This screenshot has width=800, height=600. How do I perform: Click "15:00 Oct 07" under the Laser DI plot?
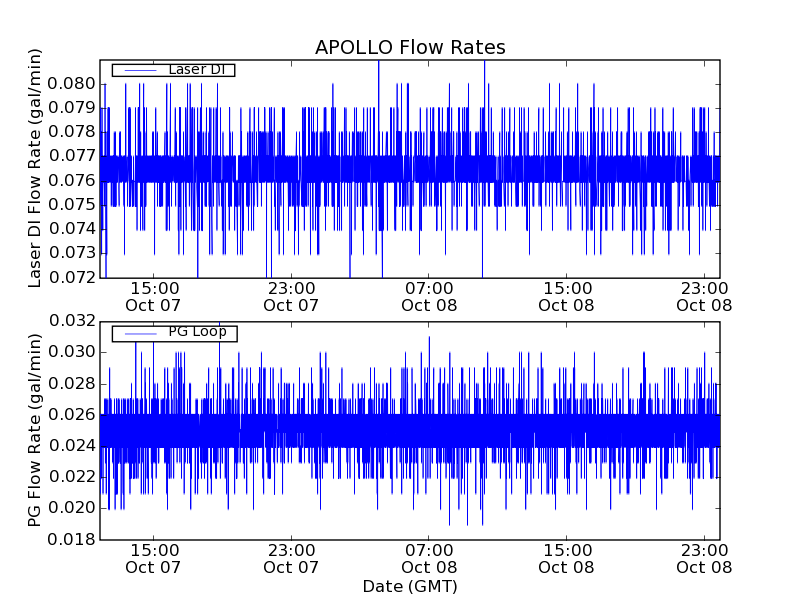(x=154, y=297)
